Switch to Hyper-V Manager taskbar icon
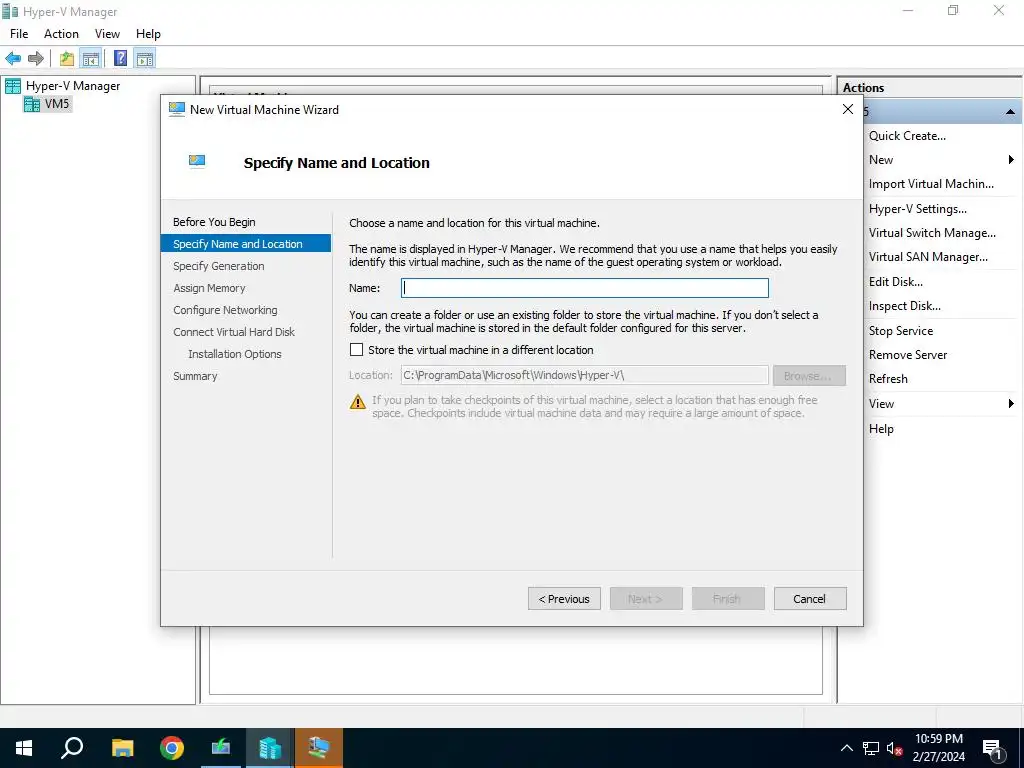1024x768 pixels. point(270,748)
